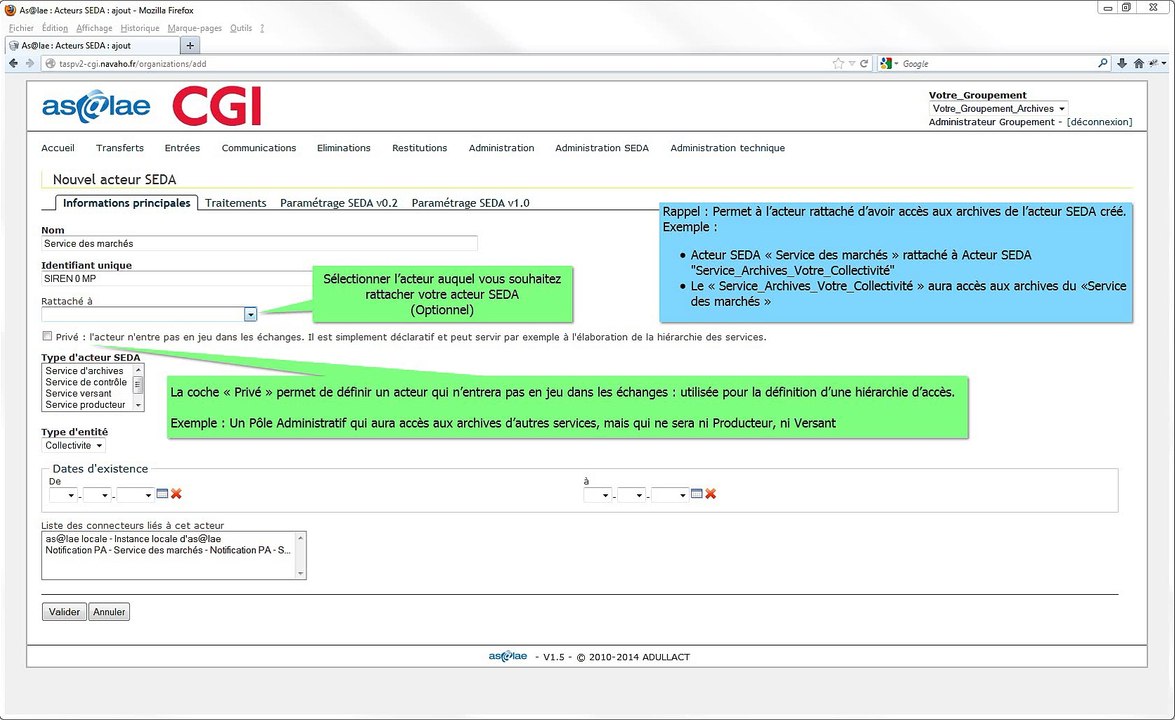Switch to Paramétrage SEDA v0.2 tab

pos(339,203)
